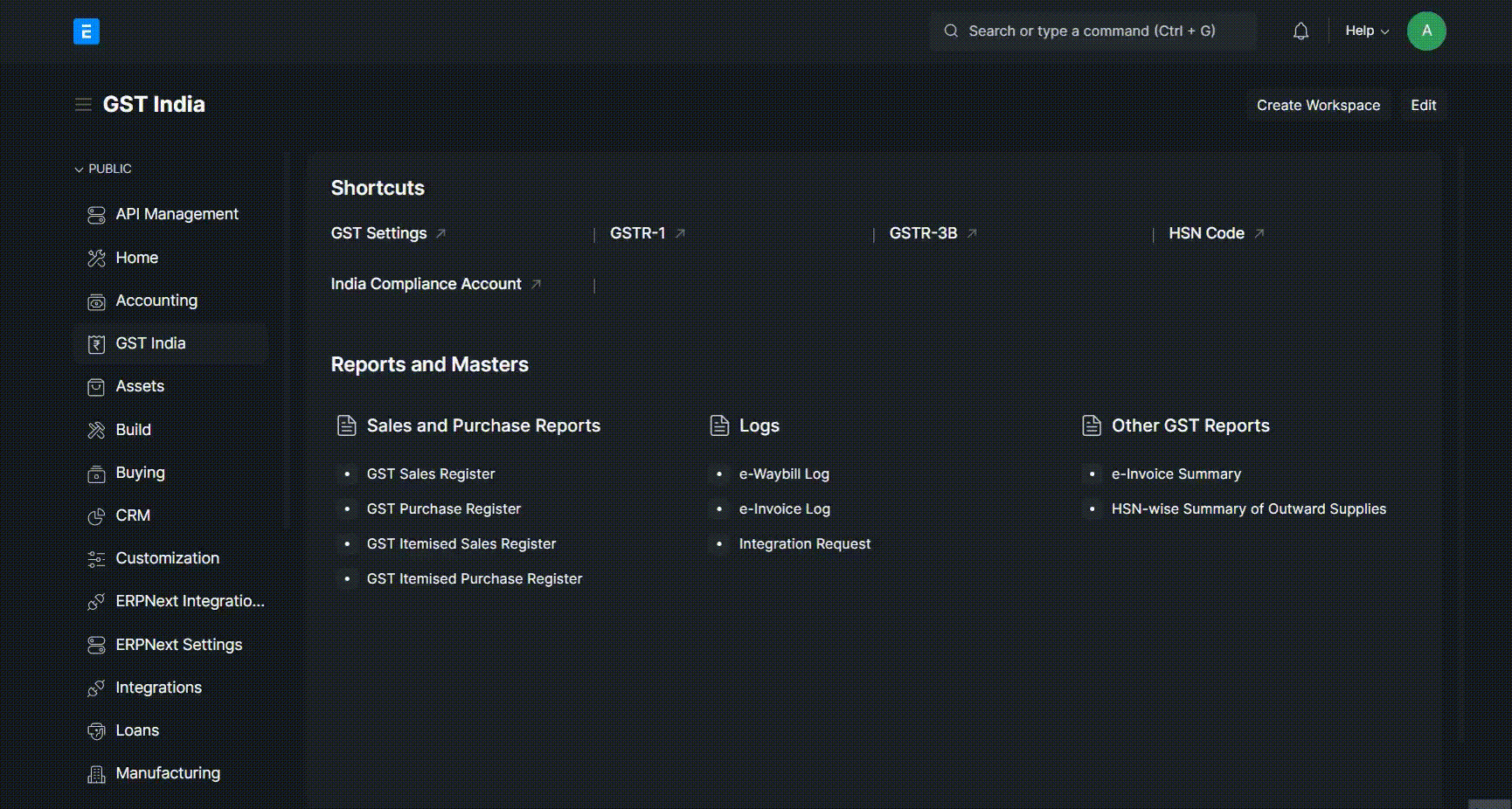Open the e-Waybill Log
1512x809 pixels.
pos(784,474)
